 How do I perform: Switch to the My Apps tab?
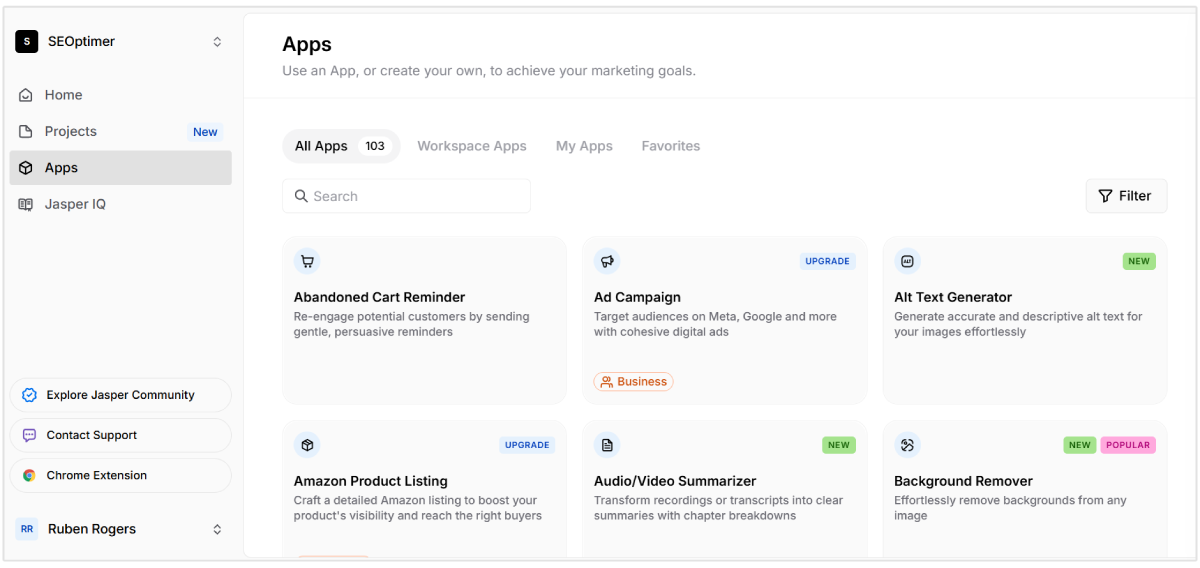(584, 146)
